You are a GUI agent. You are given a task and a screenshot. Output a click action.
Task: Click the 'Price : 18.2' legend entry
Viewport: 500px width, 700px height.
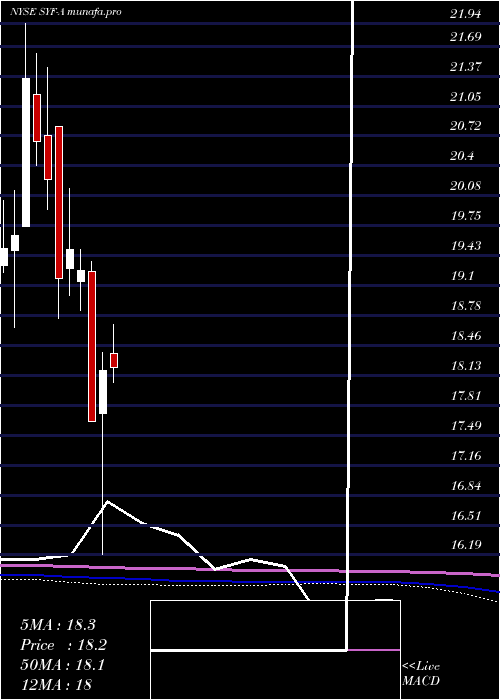click(x=63, y=645)
